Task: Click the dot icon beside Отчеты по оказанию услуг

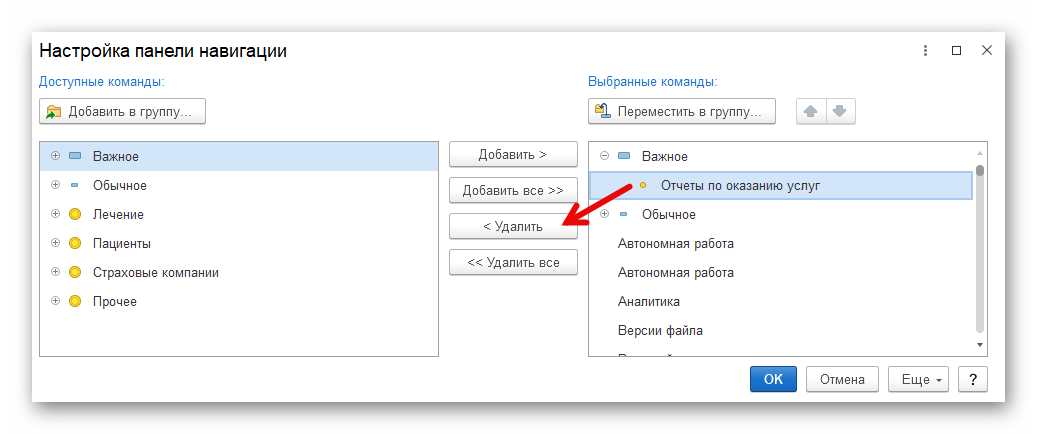Action: tap(643, 186)
